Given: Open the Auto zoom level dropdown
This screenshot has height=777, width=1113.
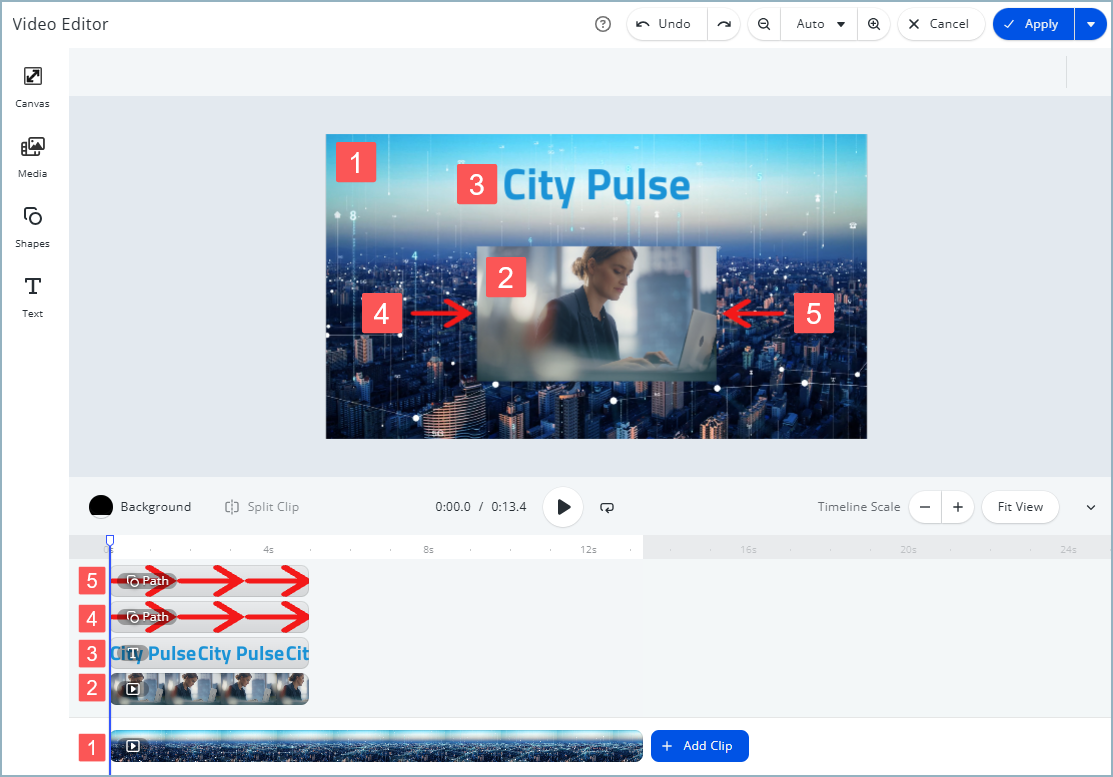Looking at the screenshot, I should pos(820,24).
